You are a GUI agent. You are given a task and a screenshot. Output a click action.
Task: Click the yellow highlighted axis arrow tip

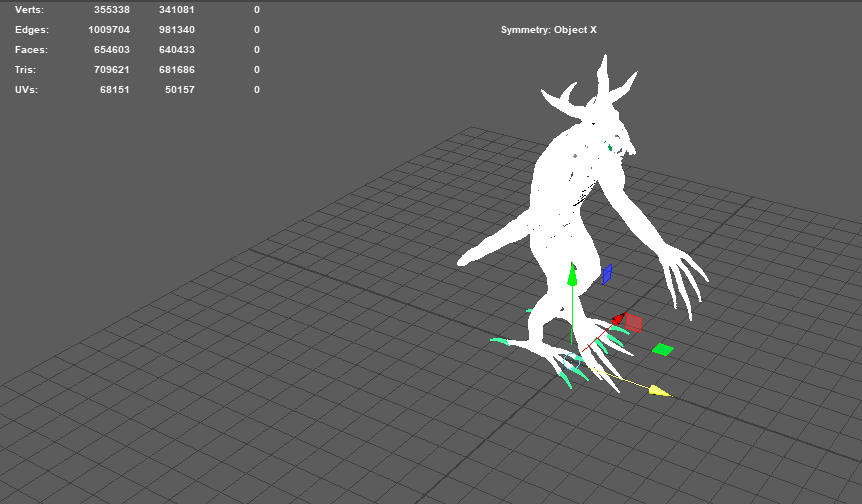(659, 391)
